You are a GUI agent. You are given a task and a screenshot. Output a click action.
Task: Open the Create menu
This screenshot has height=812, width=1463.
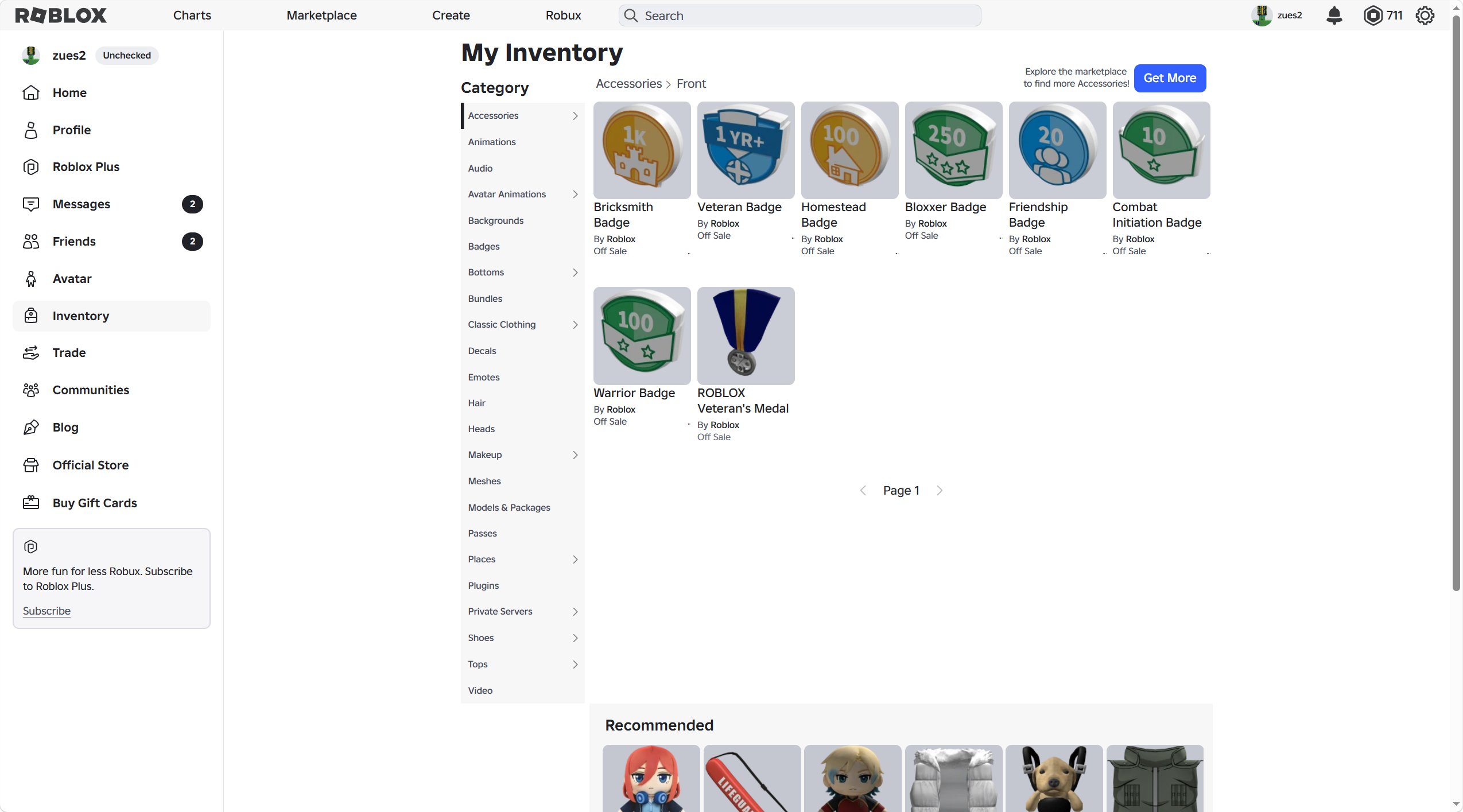tap(451, 15)
